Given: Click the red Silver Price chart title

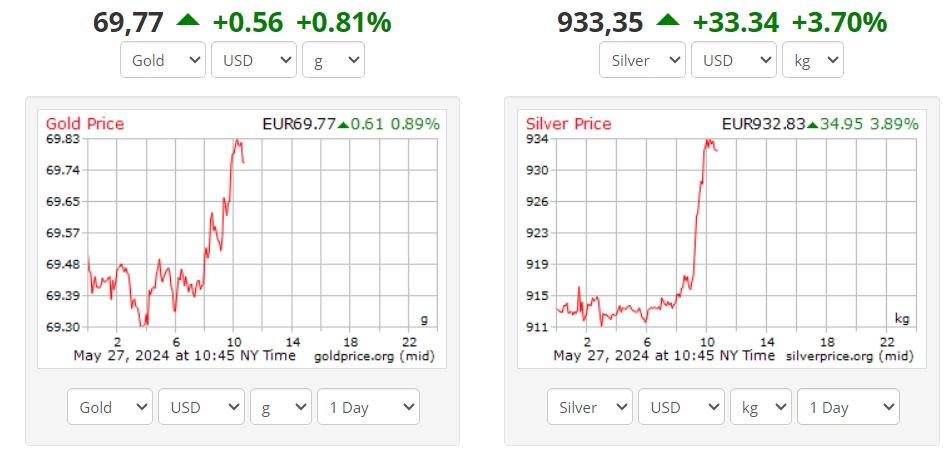Looking at the screenshot, I should (x=568, y=124).
